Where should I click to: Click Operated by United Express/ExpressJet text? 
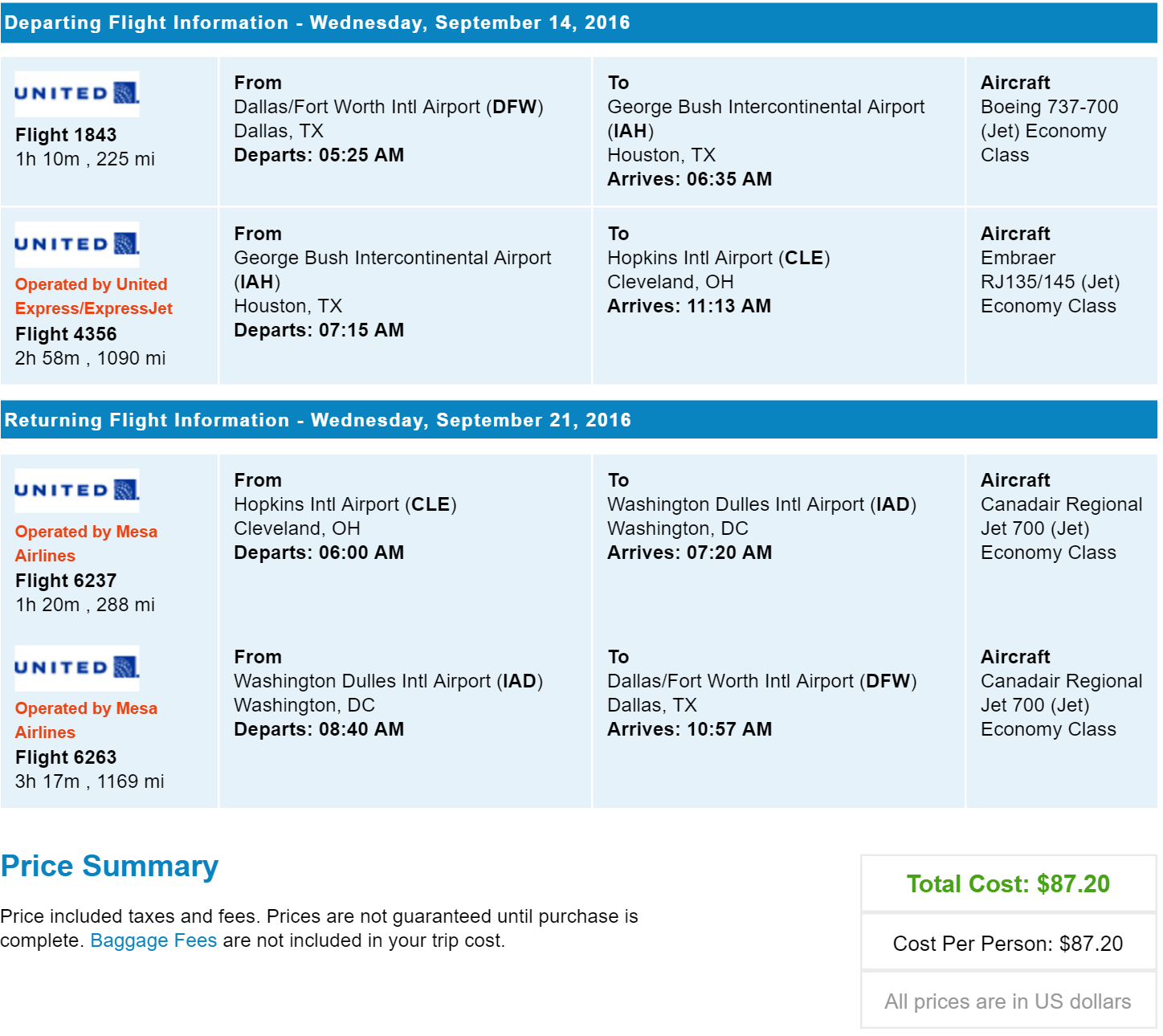pyautogui.click(x=94, y=296)
